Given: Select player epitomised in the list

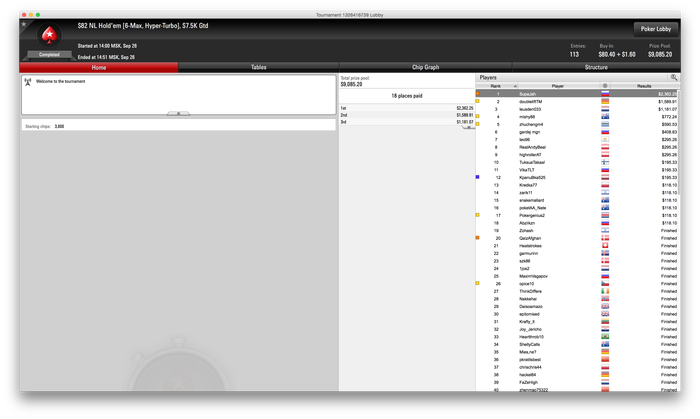Looking at the screenshot, I should 529,314.
